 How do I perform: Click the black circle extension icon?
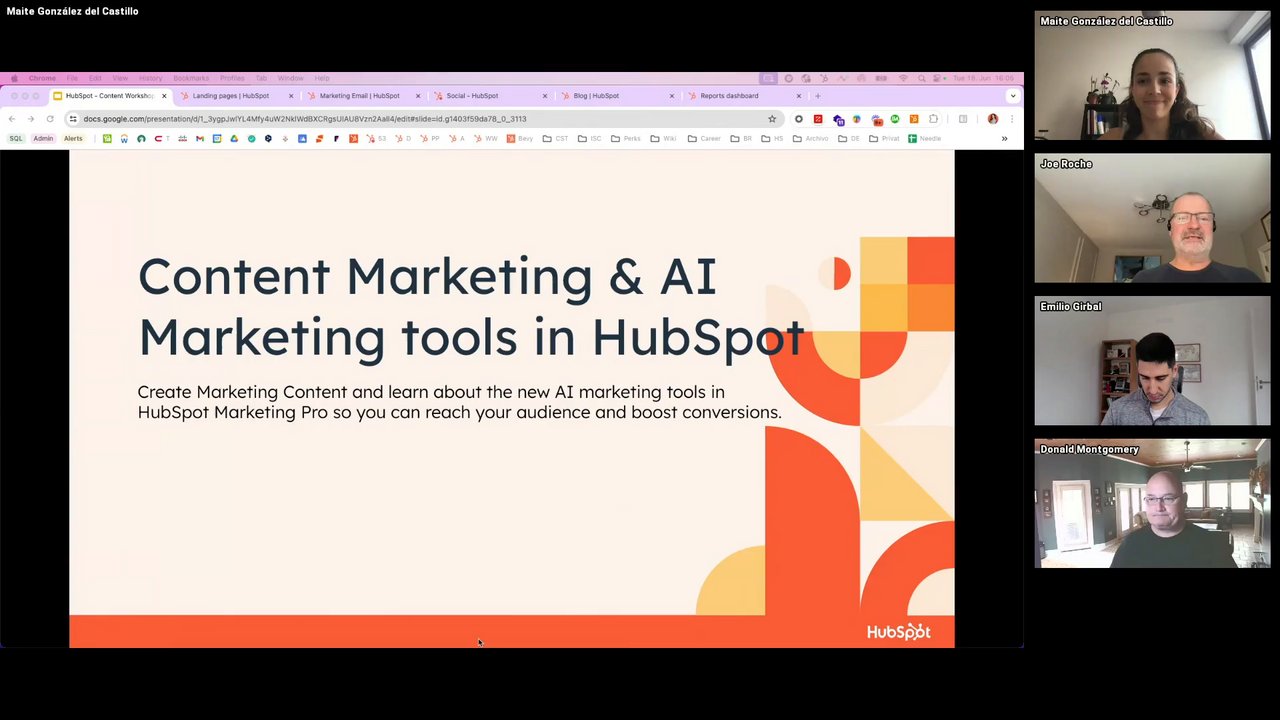click(798, 119)
